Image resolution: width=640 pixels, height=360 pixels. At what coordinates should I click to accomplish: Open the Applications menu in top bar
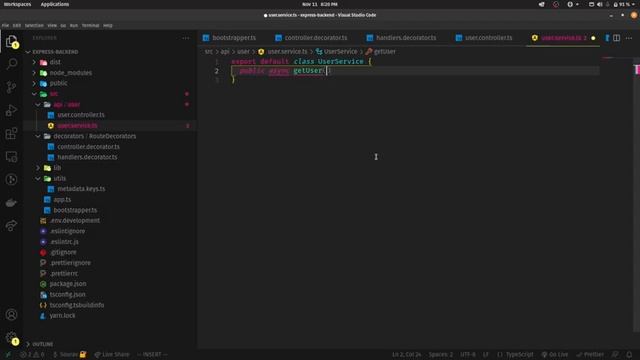(x=55, y=4)
